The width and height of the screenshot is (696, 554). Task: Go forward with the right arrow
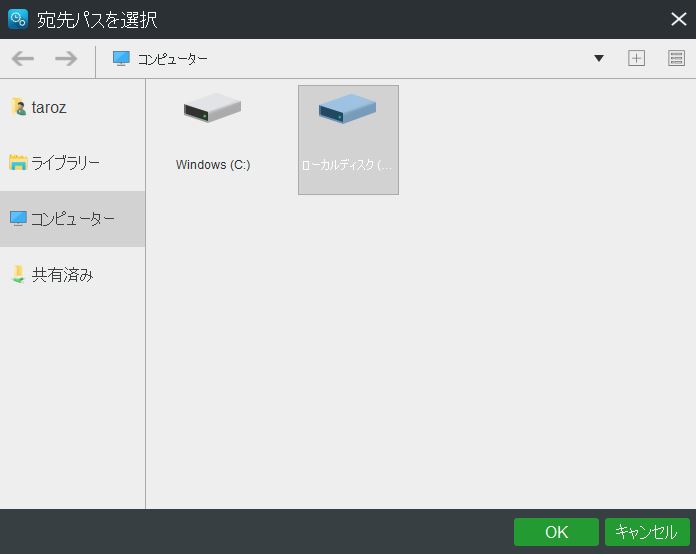pos(66,58)
